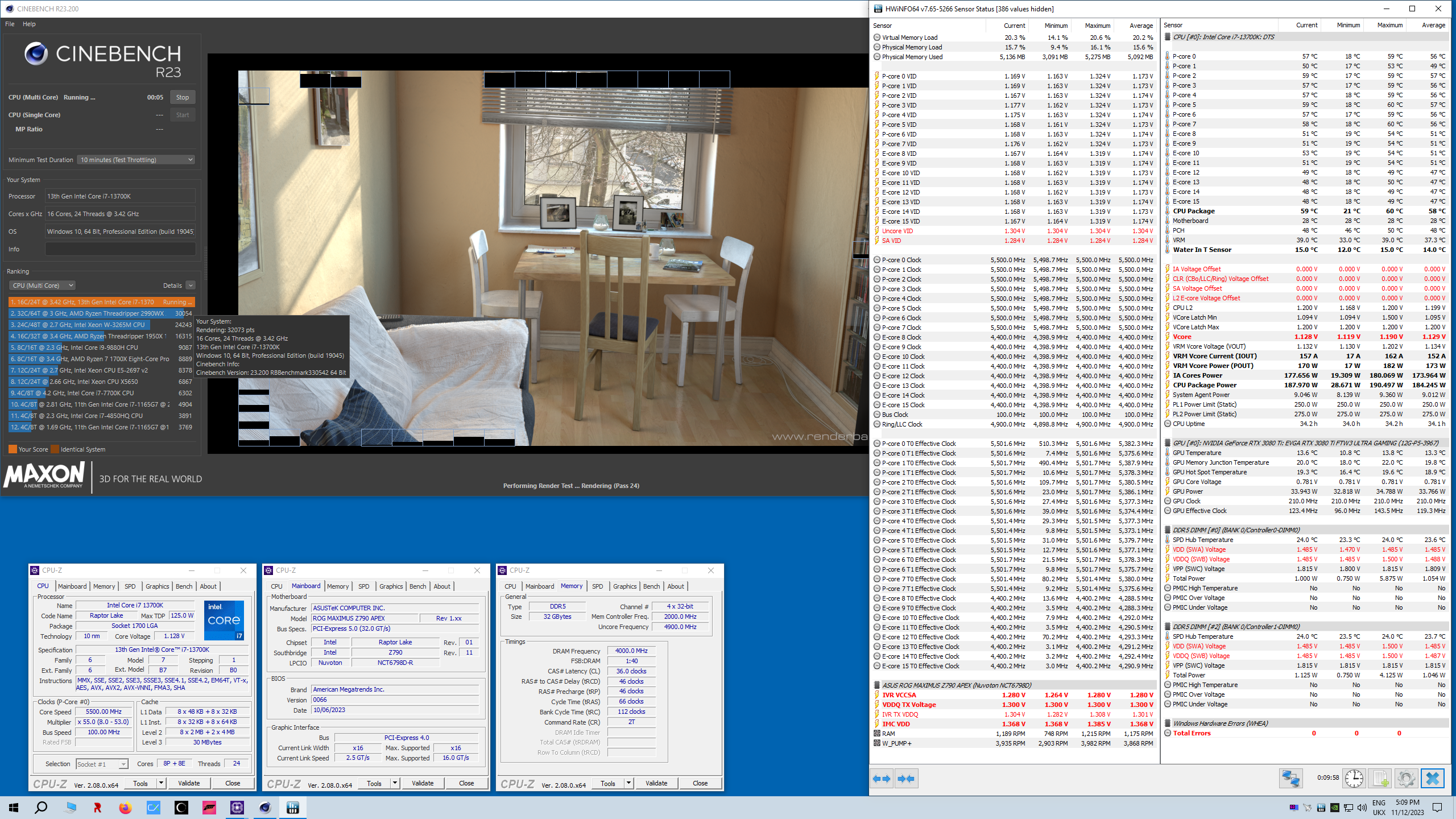Image resolution: width=1456 pixels, height=819 pixels.
Task: Open HWiNFO sensor settings gear icon
Action: pyautogui.click(x=1407, y=778)
